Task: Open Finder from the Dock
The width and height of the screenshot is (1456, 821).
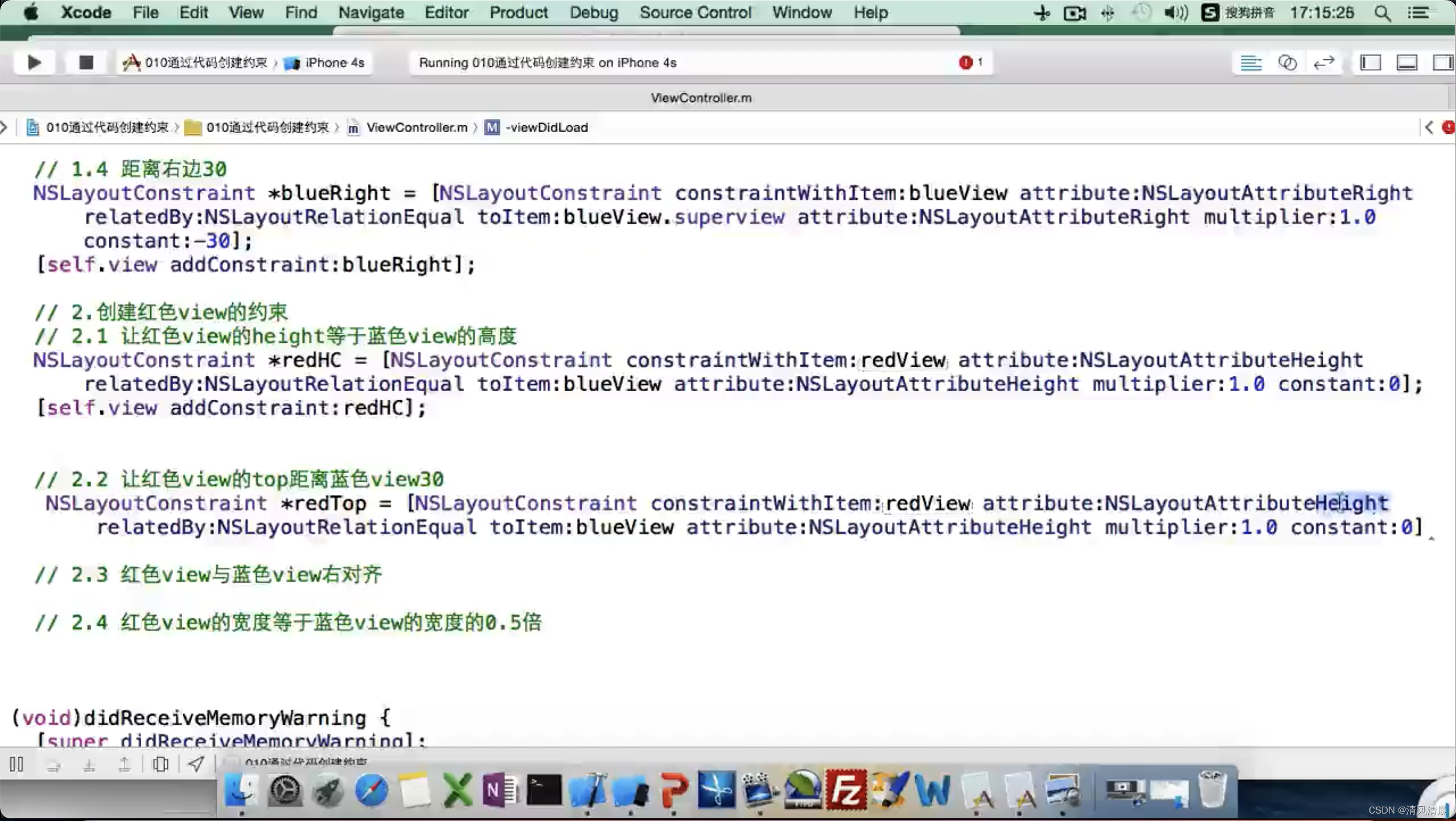Action: [241, 790]
